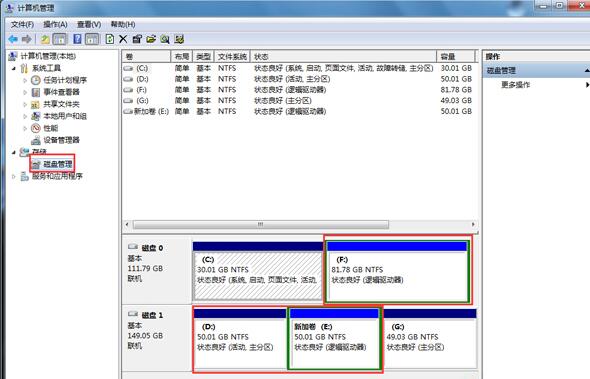Viewport: 590px width, 379px height.
Task: Sort by the 类型 column header
Action: pyautogui.click(x=204, y=56)
